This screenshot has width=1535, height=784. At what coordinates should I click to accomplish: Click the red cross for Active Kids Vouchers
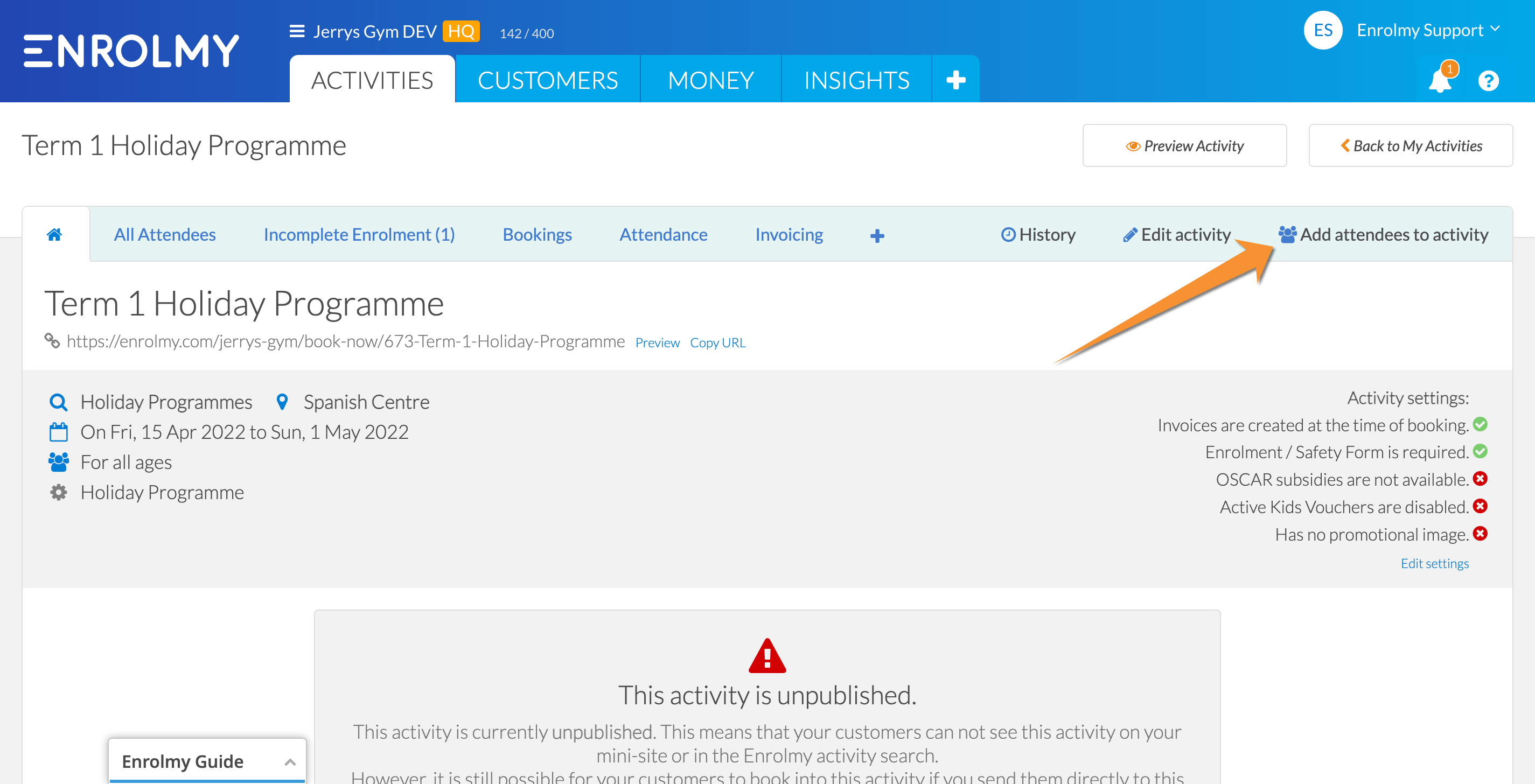(1480, 506)
